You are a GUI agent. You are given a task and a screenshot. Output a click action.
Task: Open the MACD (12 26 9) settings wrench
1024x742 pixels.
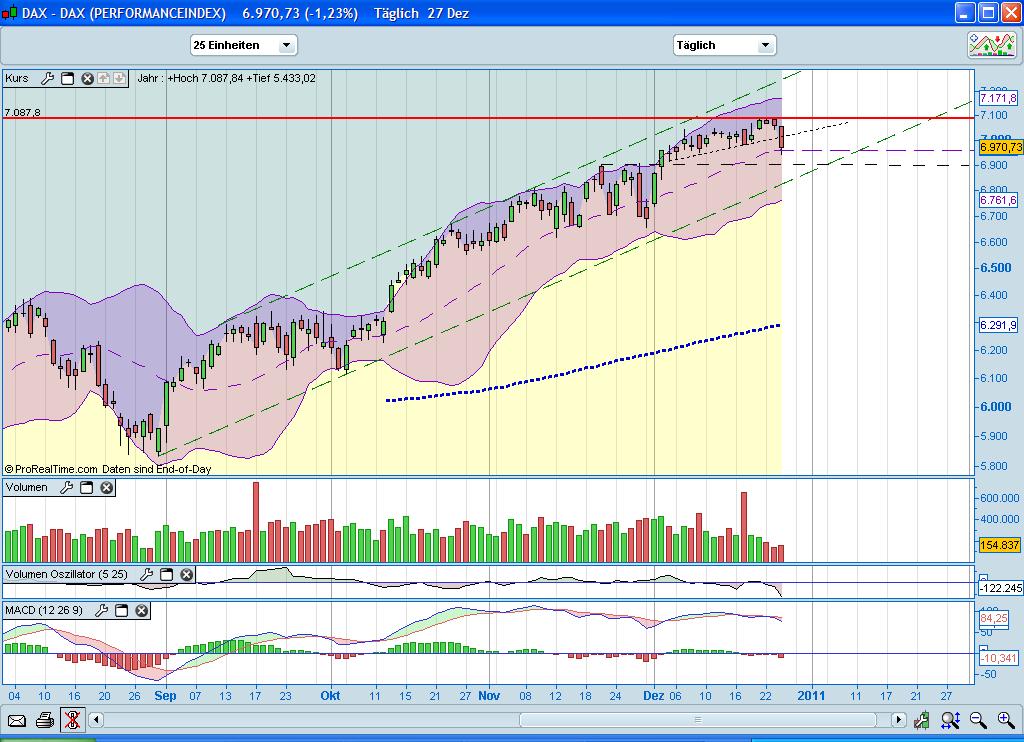tap(102, 610)
